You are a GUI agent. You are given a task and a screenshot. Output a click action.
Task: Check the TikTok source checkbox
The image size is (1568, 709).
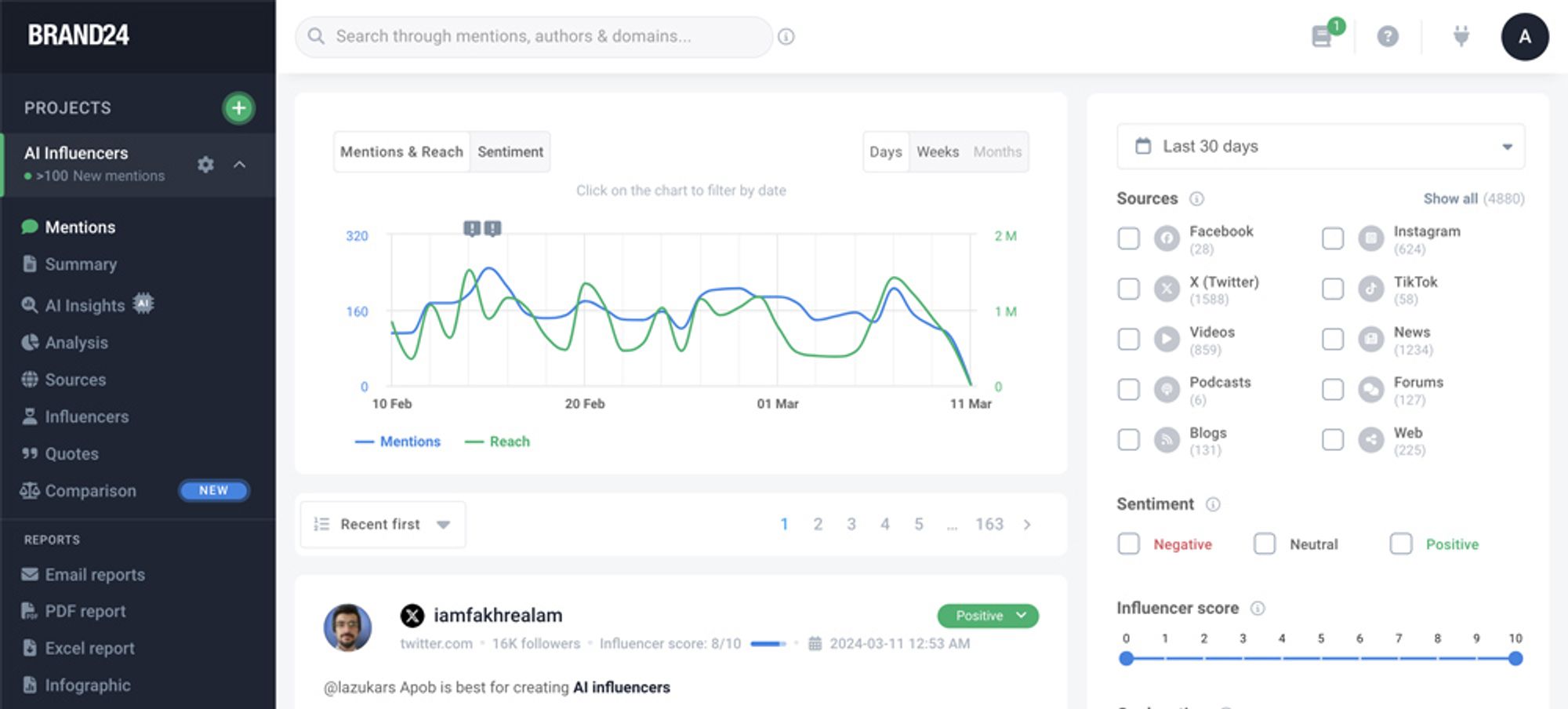pyautogui.click(x=1333, y=289)
